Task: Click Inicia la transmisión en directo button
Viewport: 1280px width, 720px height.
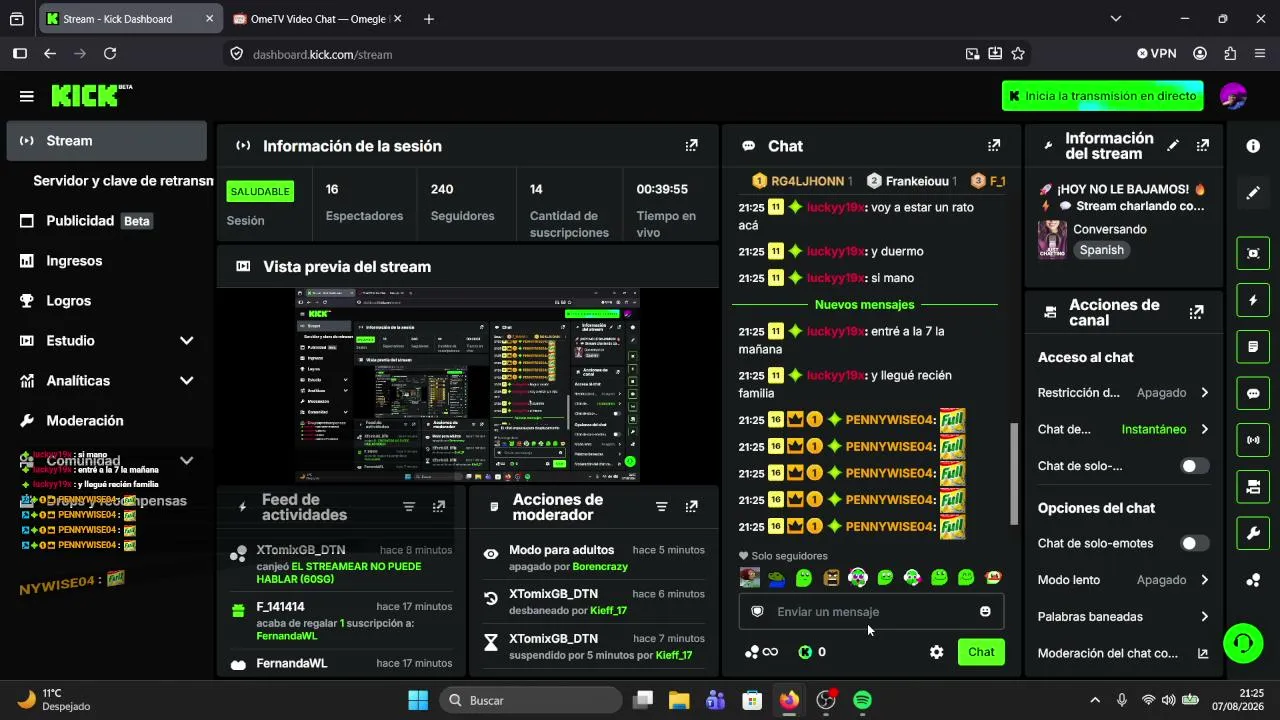Action: pos(1102,96)
